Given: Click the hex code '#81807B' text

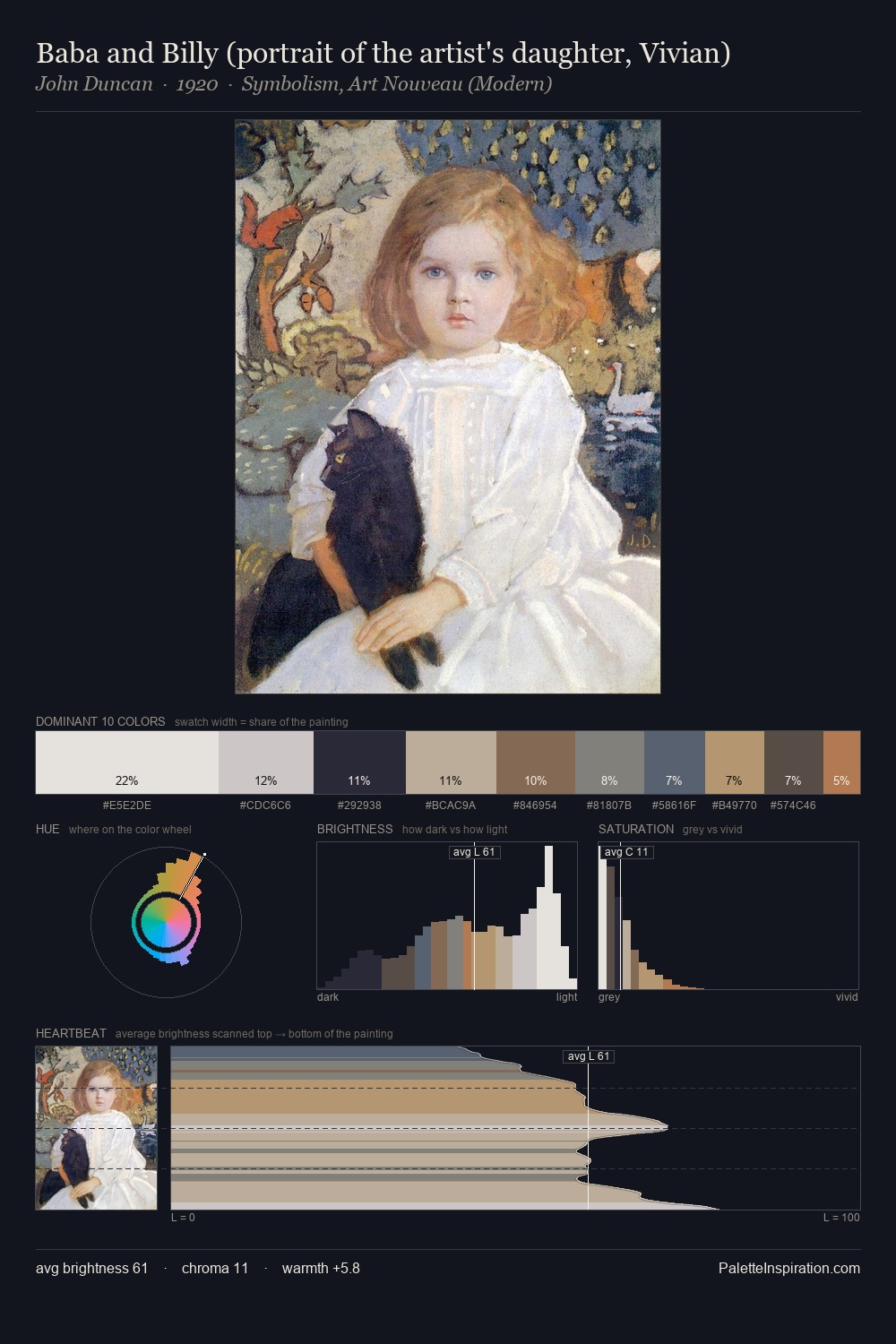Looking at the screenshot, I should (609, 806).
